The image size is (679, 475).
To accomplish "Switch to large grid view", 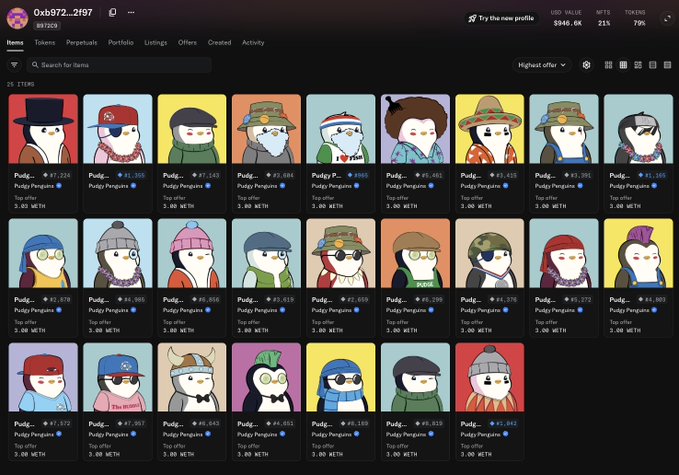I will click(x=608, y=65).
